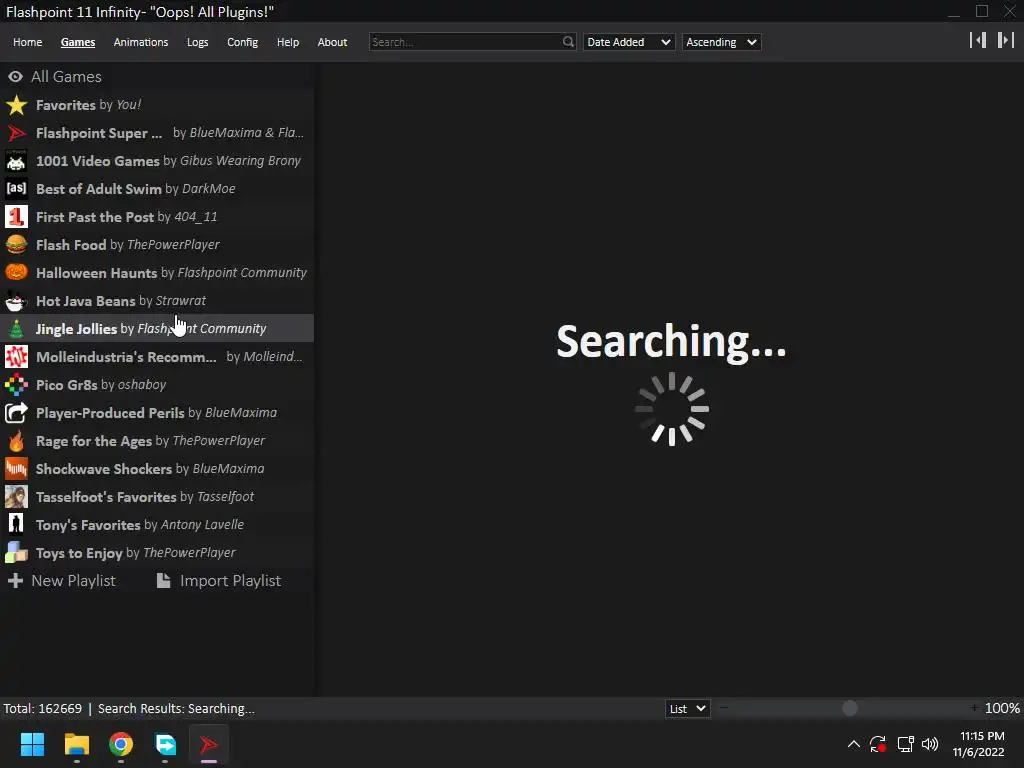Image resolution: width=1024 pixels, height=768 pixels.
Task: Select "Hot Java Beans" playlist text
Action: point(86,301)
